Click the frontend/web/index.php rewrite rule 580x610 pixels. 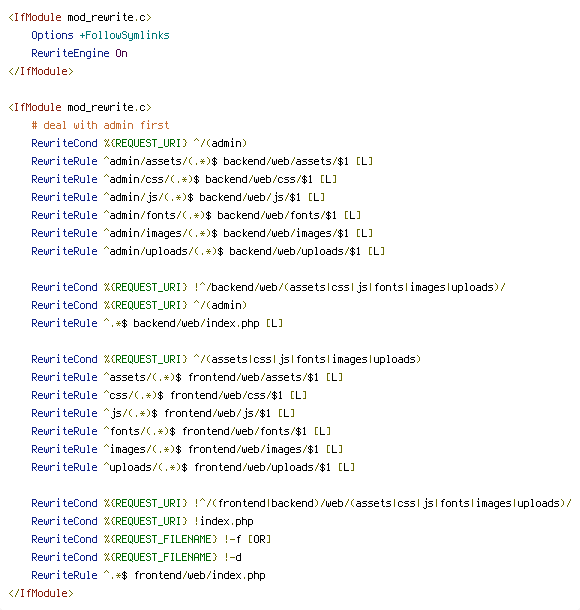[x=148, y=575]
